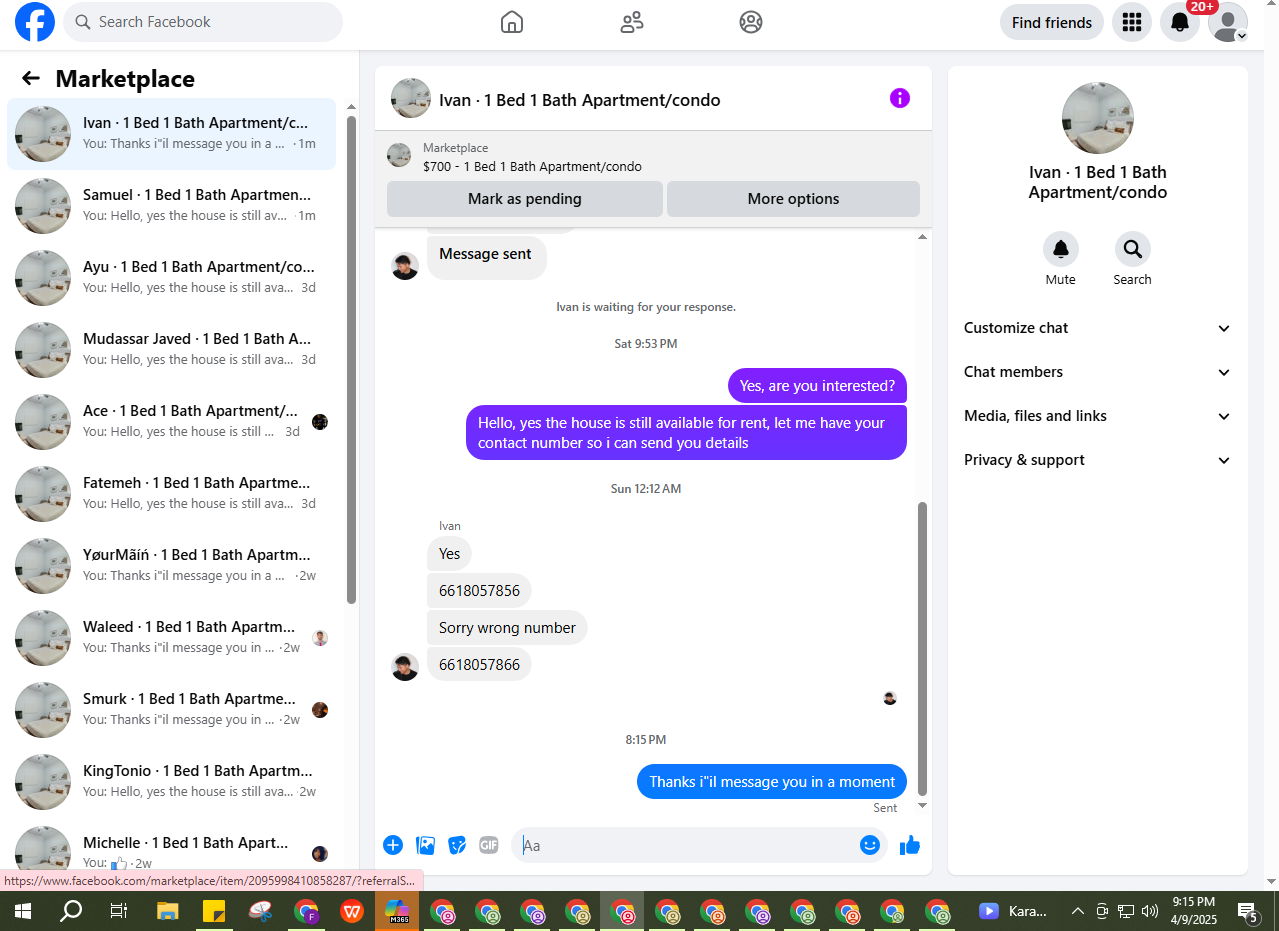Open the Waleed conversation
The image size is (1279, 931).
pos(171,638)
